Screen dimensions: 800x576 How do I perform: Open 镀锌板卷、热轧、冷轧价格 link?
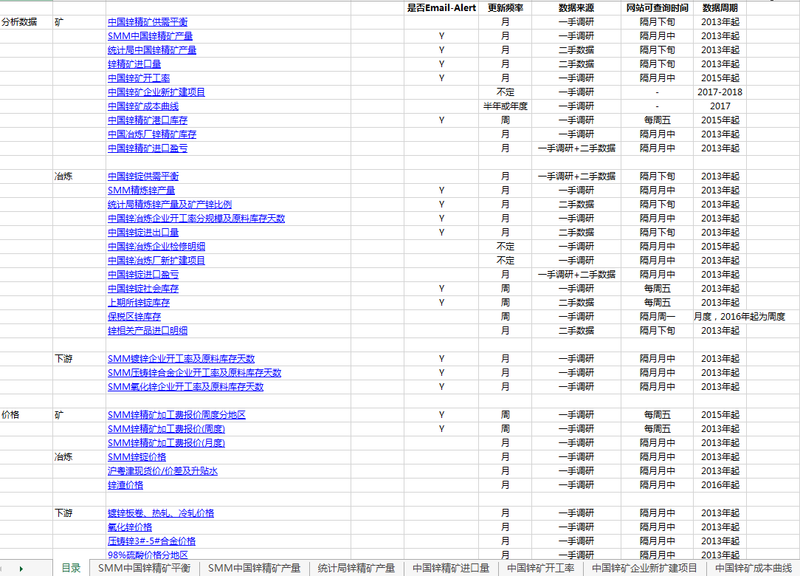point(161,513)
